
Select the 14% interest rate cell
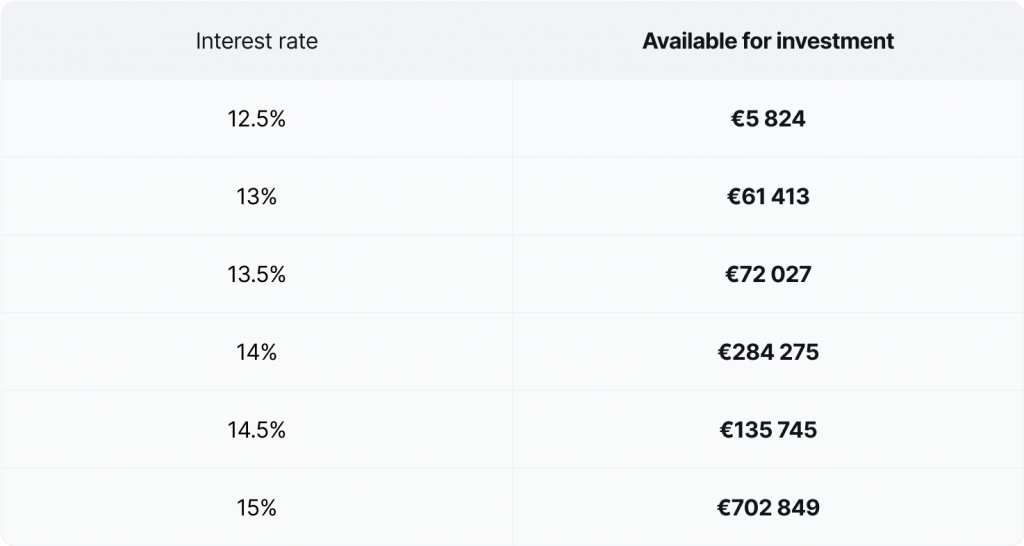click(257, 352)
